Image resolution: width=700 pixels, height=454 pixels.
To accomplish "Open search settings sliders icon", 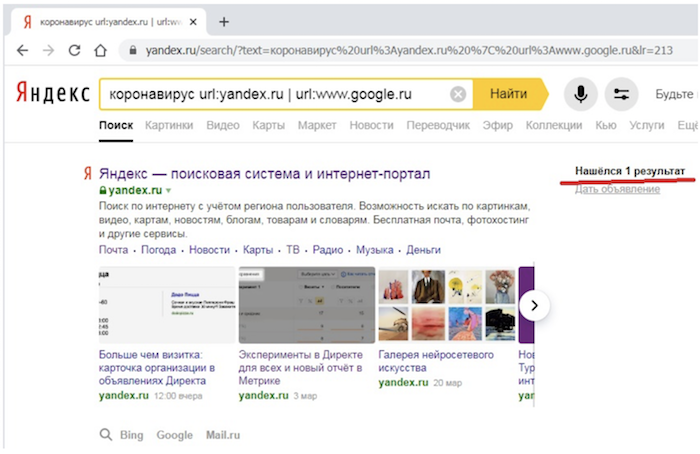I will point(621,94).
